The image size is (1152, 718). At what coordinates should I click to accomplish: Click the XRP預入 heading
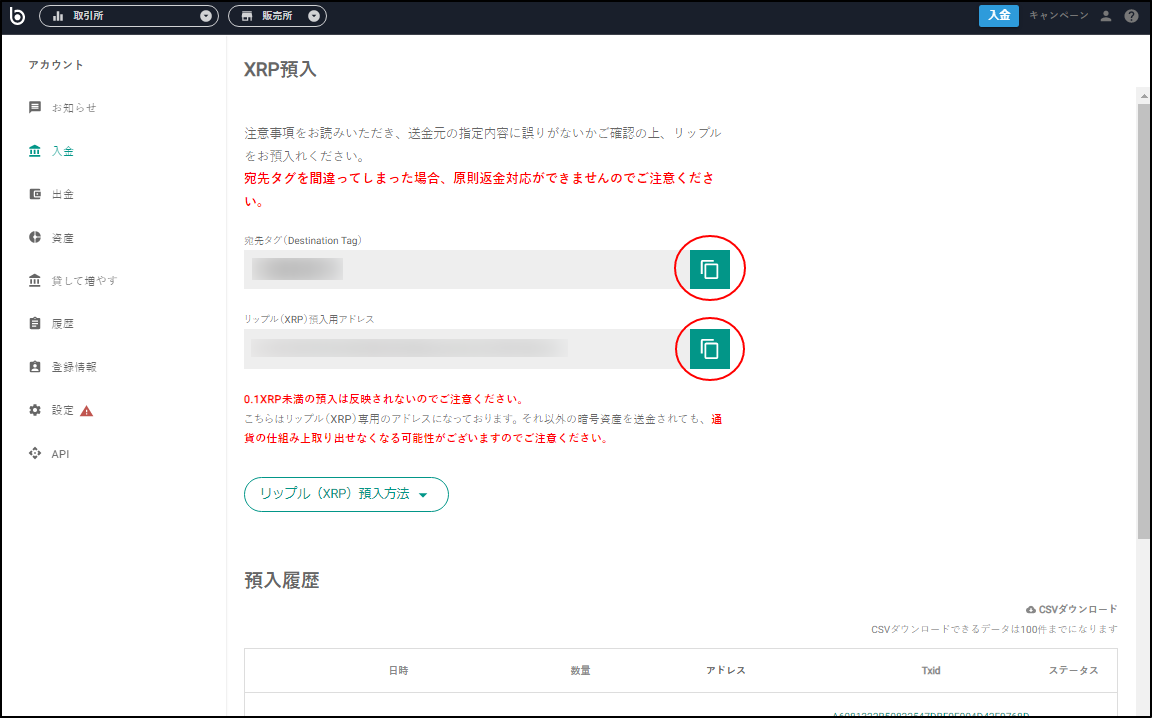(x=280, y=70)
